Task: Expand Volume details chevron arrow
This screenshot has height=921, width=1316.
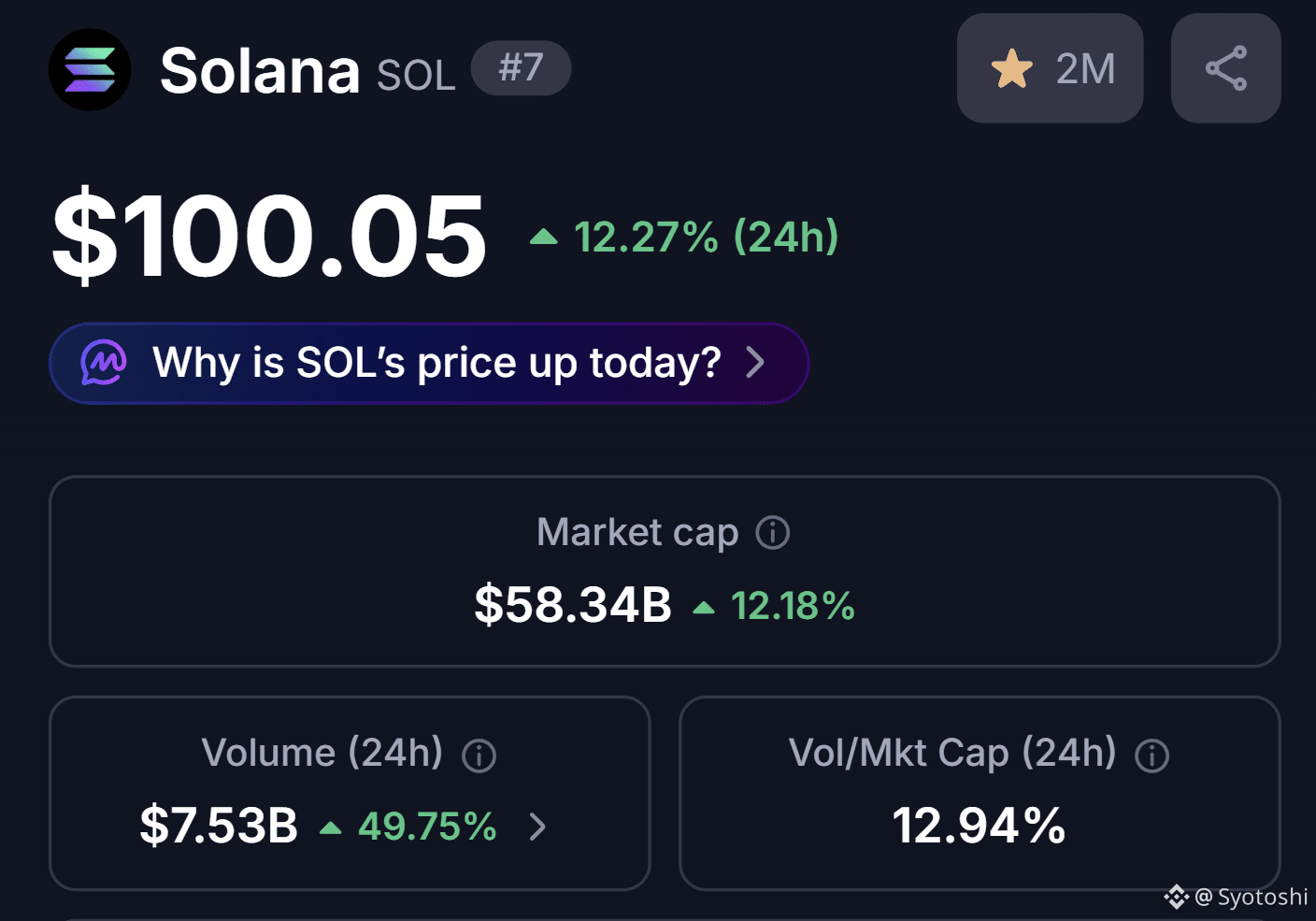Action: pos(537,827)
